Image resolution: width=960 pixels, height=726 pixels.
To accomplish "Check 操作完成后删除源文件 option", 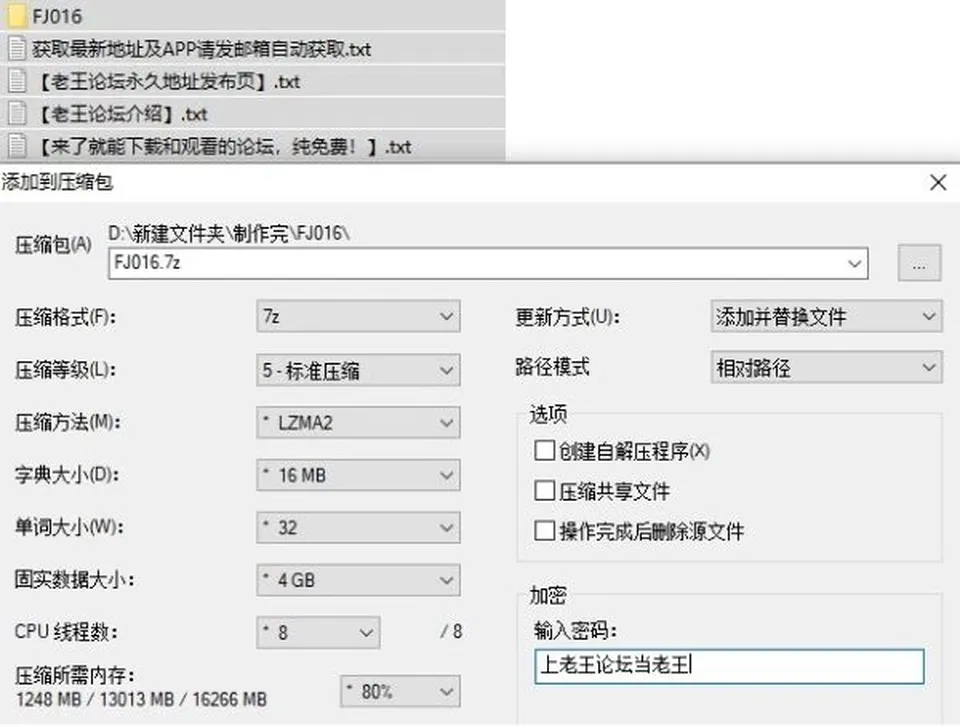I will click(544, 530).
